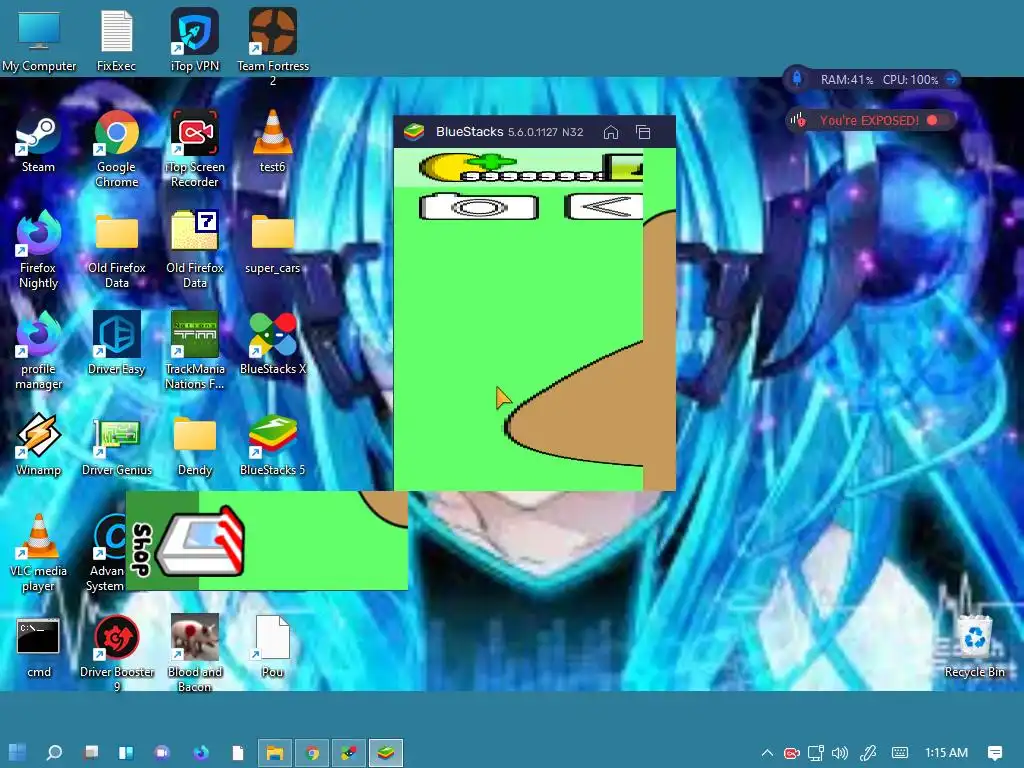This screenshot has width=1024, height=768.
Task: Launch Team Fortress 2 shortcut
Action: tap(273, 46)
